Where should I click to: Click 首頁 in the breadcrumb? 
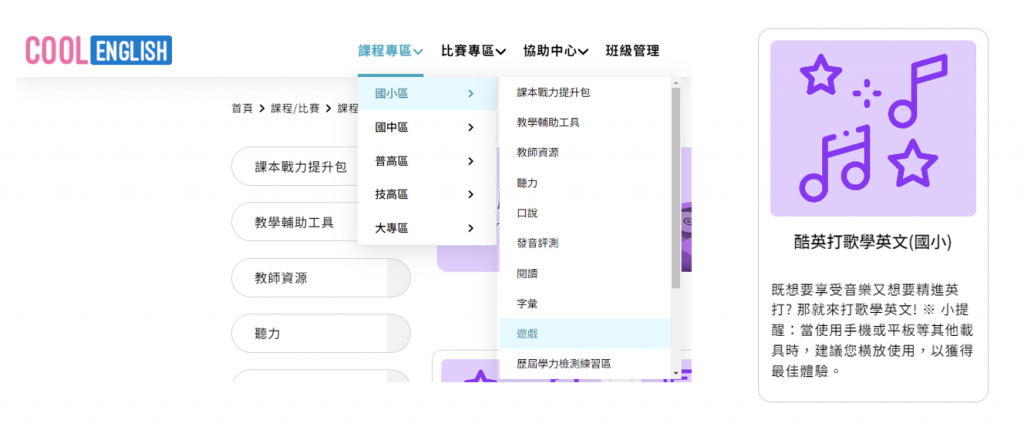[242, 108]
